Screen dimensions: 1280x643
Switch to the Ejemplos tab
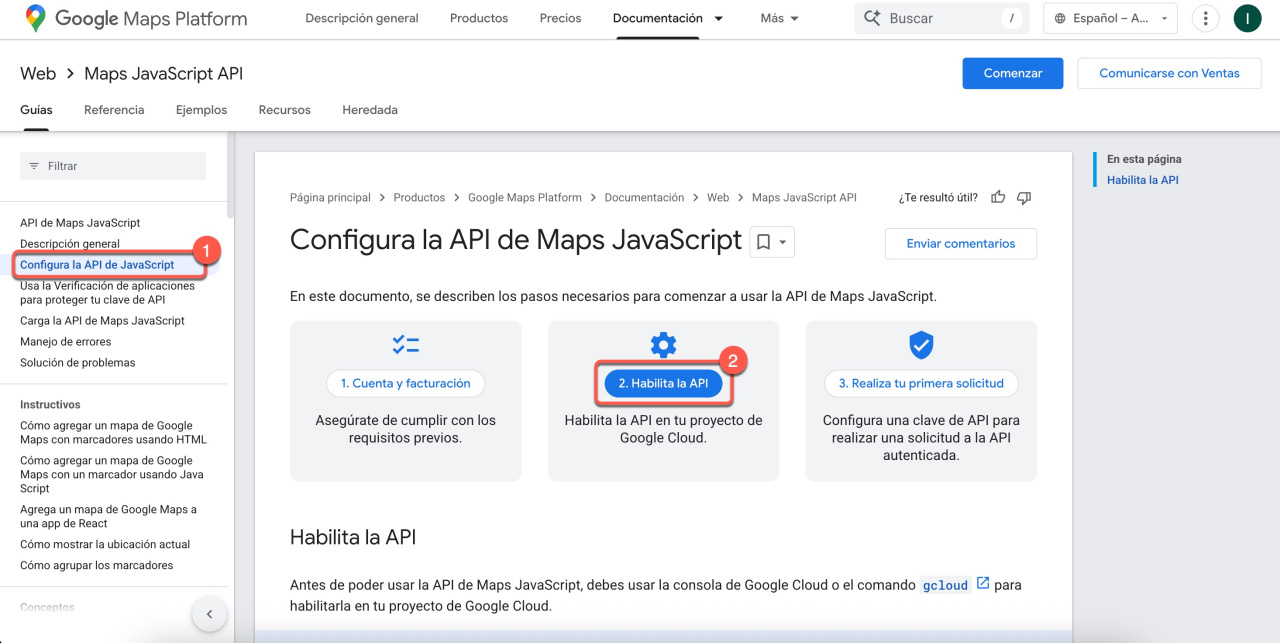201,110
